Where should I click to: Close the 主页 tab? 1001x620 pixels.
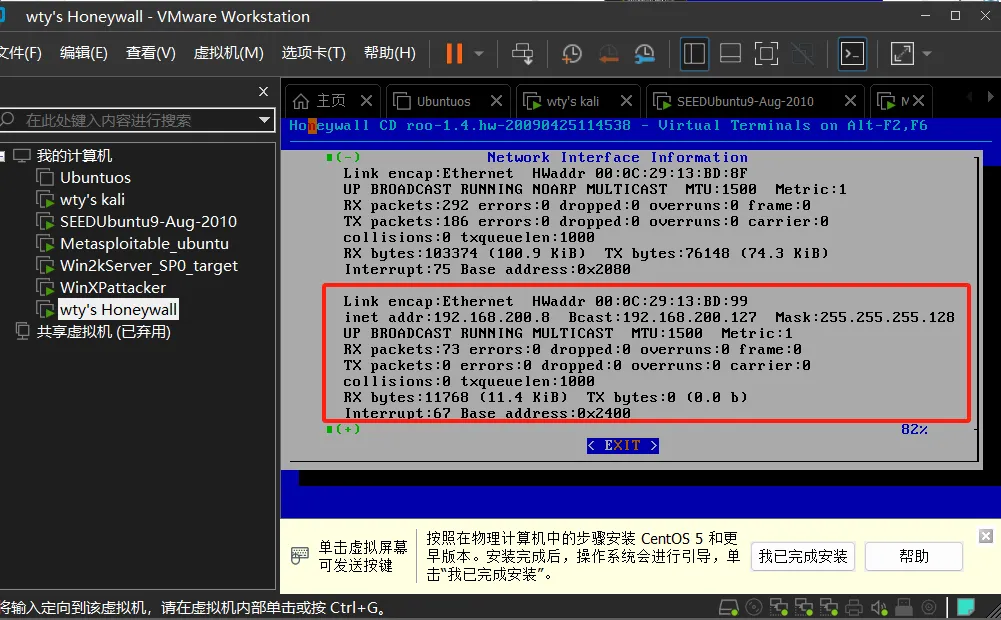point(366,101)
